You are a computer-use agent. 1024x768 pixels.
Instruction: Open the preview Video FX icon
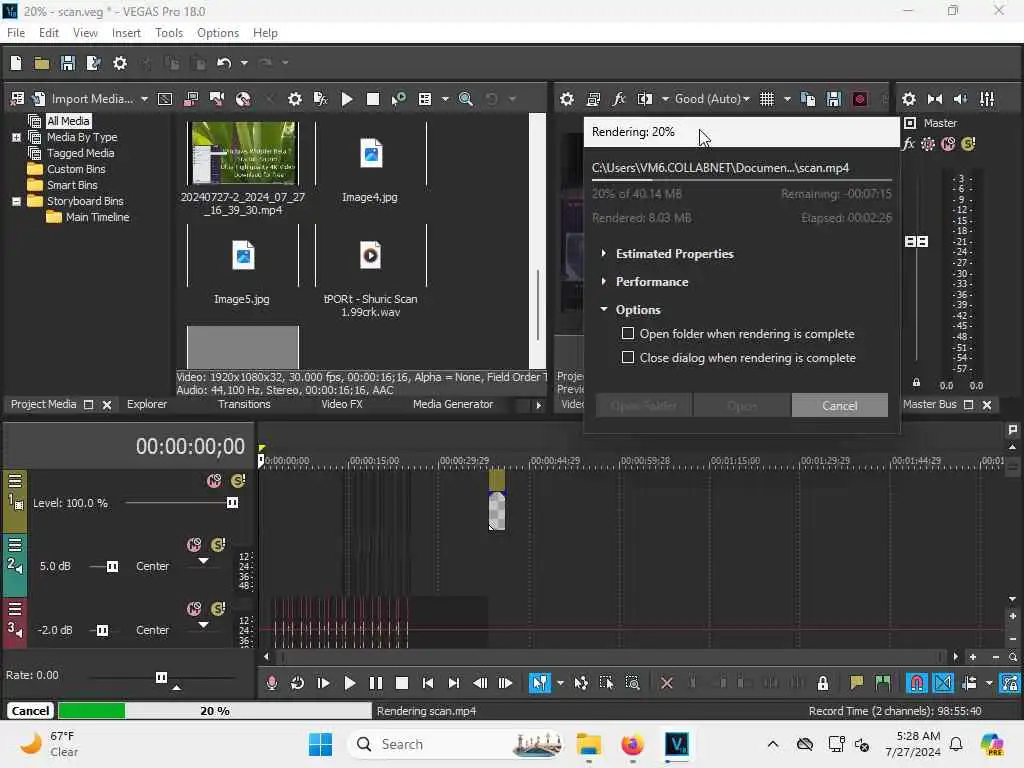pyautogui.click(x=618, y=99)
